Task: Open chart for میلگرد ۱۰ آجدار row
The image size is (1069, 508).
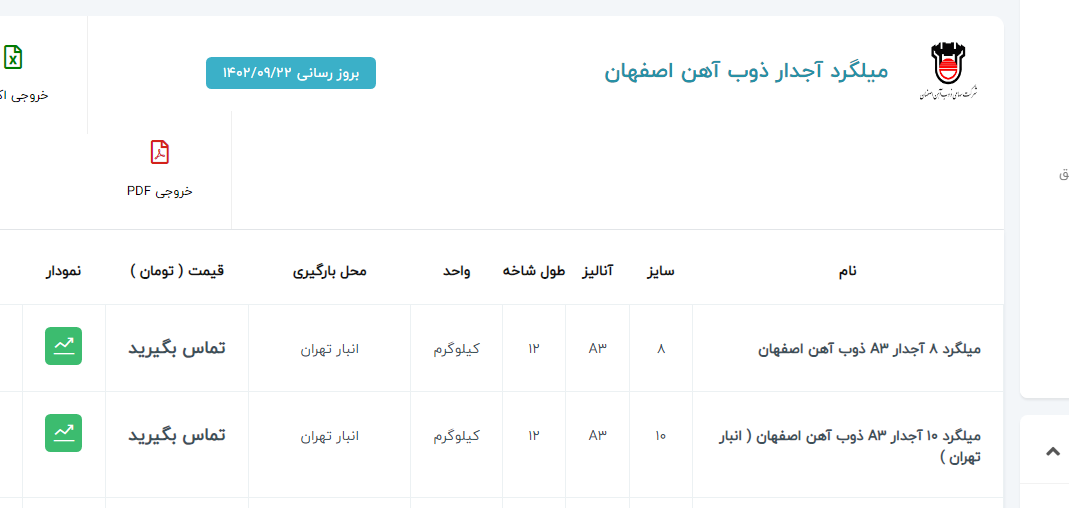Action: pyautogui.click(x=64, y=433)
